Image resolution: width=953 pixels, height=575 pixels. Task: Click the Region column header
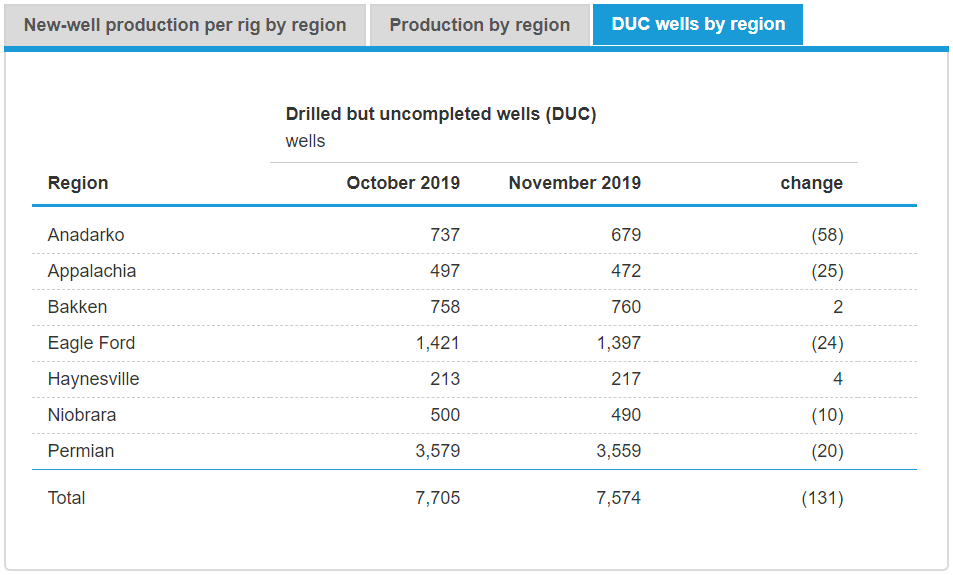(78, 183)
